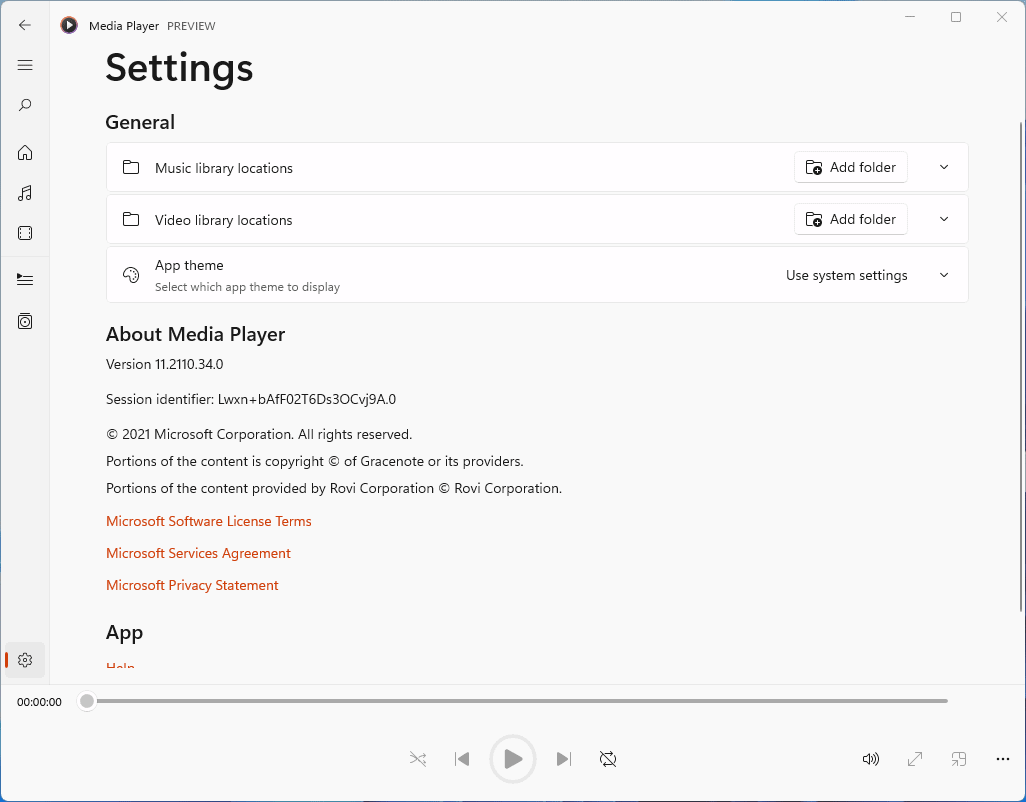Click the Media Player app logo
Screen dimensions: 1026x802
(69, 26)
